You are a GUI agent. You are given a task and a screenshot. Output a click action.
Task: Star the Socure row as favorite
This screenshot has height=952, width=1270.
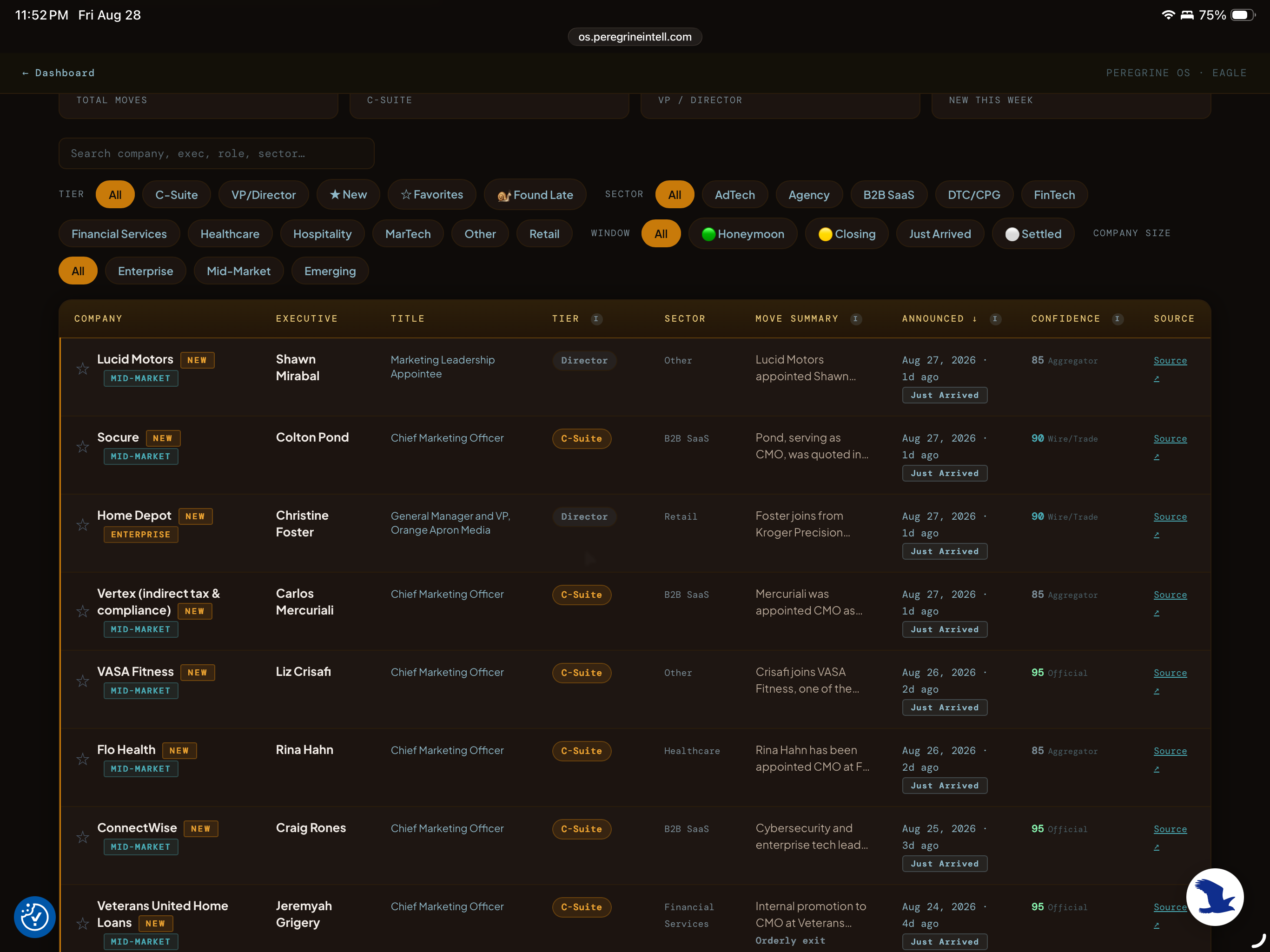pyautogui.click(x=83, y=447)
